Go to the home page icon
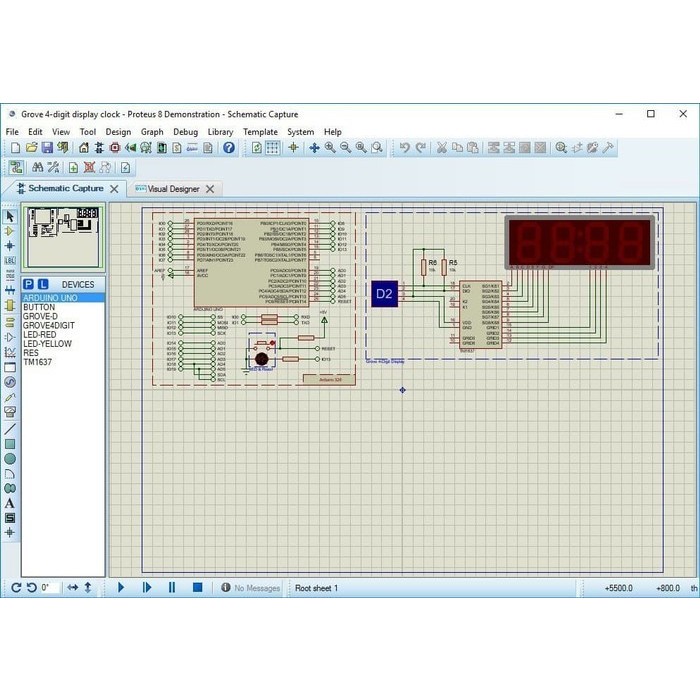The image size is (700, 700). [x=83, y=148]
